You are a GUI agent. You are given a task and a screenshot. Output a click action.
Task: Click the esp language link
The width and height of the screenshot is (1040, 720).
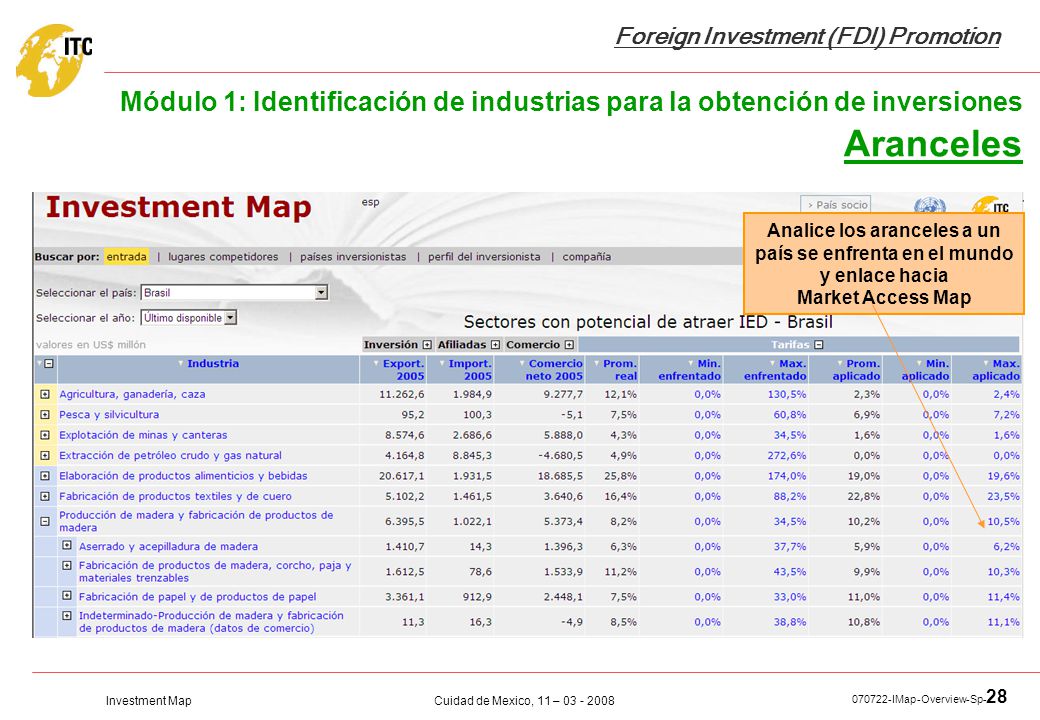pyautogui.click(x=370, y=202)
